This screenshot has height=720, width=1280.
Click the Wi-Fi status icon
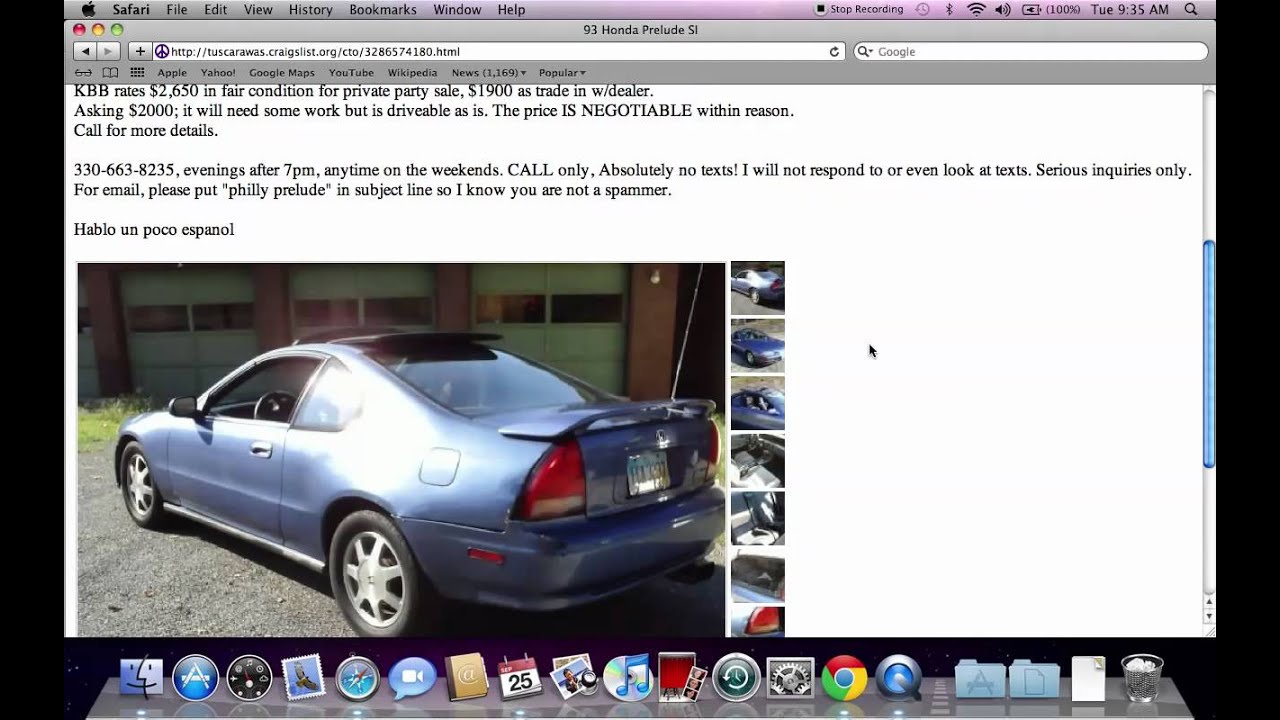coord(976,9)
